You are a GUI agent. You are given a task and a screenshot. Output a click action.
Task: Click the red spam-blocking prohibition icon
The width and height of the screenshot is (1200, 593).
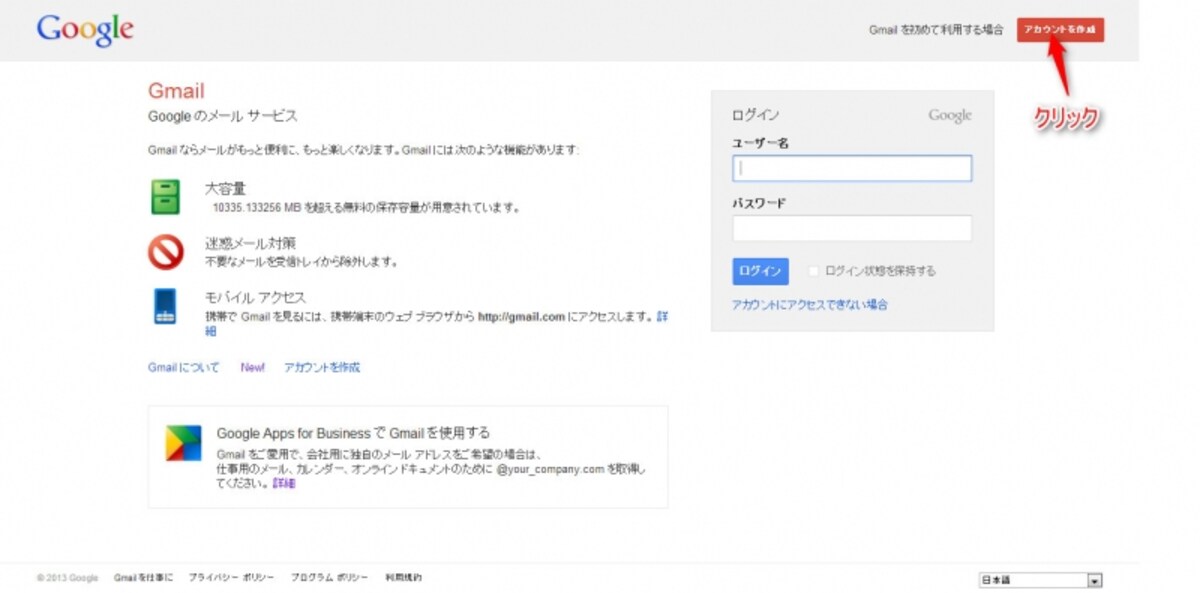(166, 252)
